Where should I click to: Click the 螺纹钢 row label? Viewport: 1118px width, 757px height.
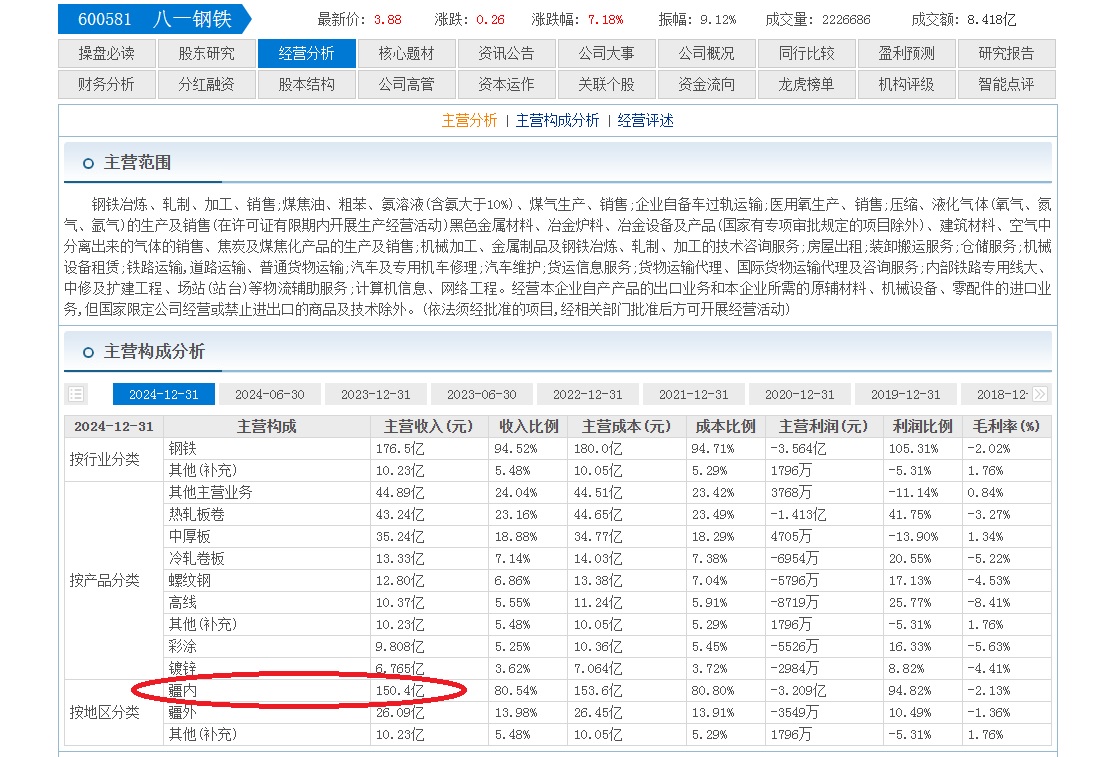pos(190,581)
